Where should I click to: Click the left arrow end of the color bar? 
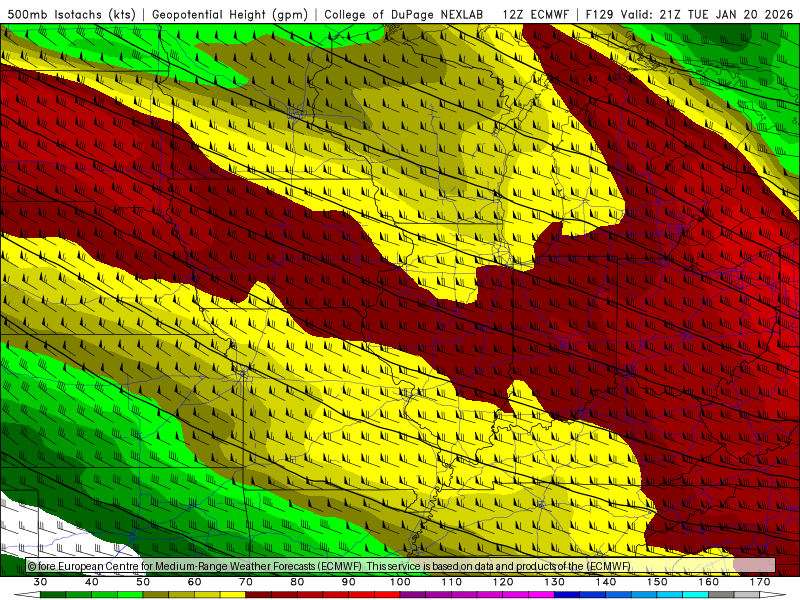(27, 595)
